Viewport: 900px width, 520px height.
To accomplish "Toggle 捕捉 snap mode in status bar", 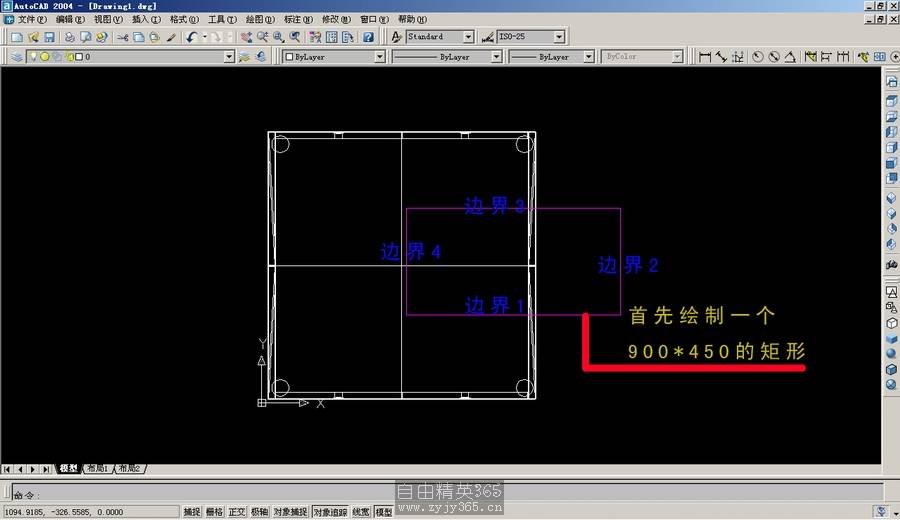I will point(191,512).
